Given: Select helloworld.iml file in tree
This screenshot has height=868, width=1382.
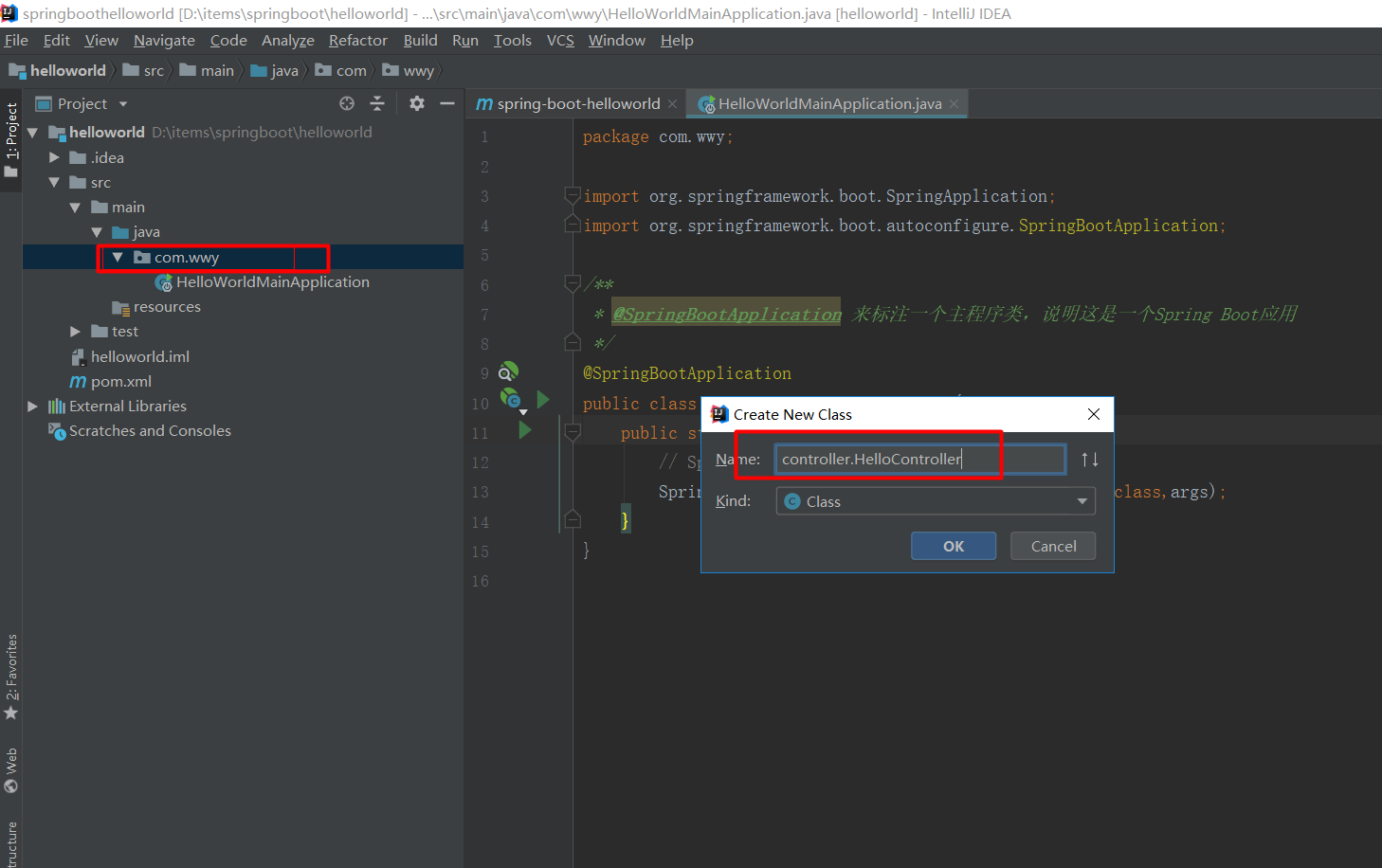Looking at the screenshot, I should coord(131,356).
